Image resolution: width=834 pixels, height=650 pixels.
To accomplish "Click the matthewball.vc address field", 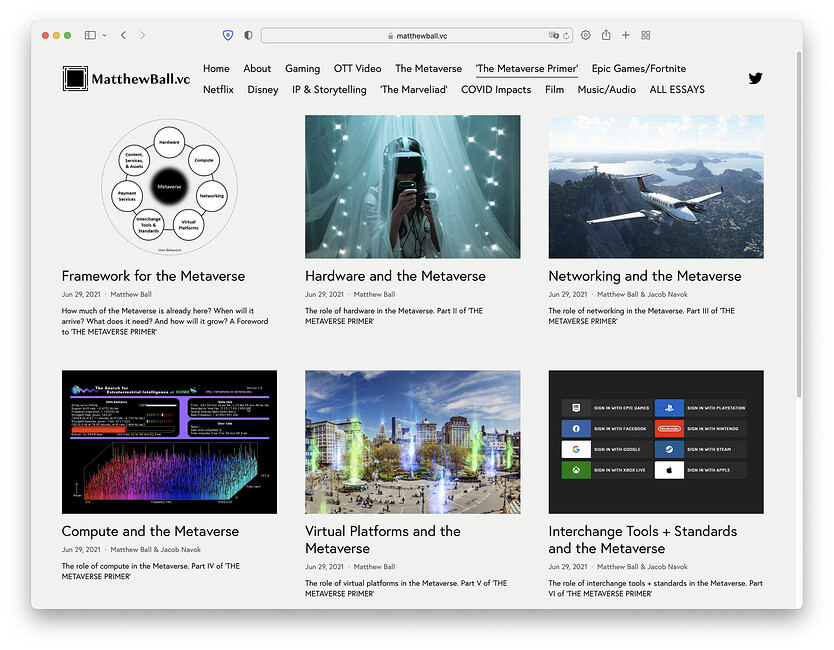I will 416,36.
